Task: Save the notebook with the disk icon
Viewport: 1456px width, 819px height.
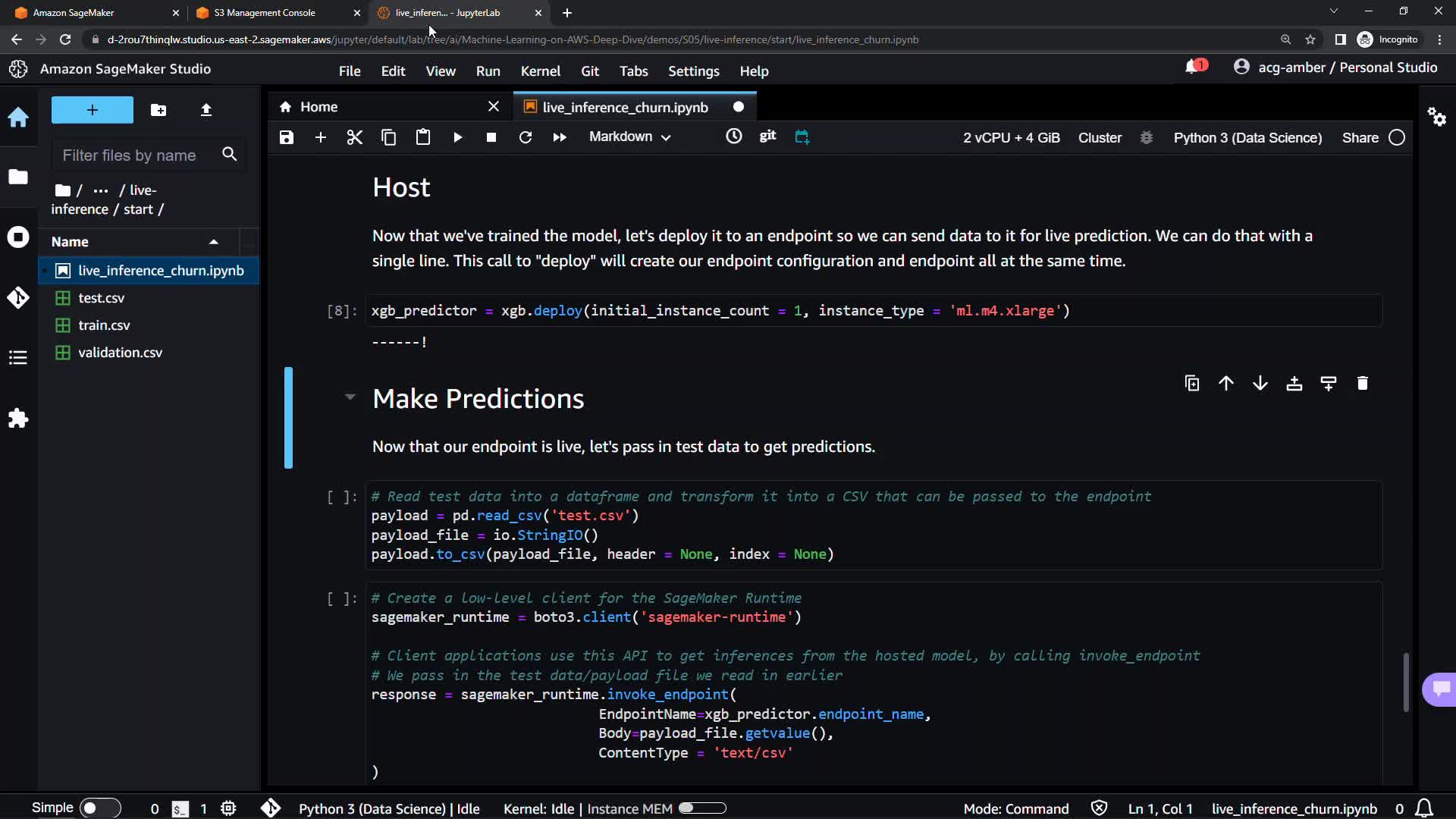Action: (286, 137)
